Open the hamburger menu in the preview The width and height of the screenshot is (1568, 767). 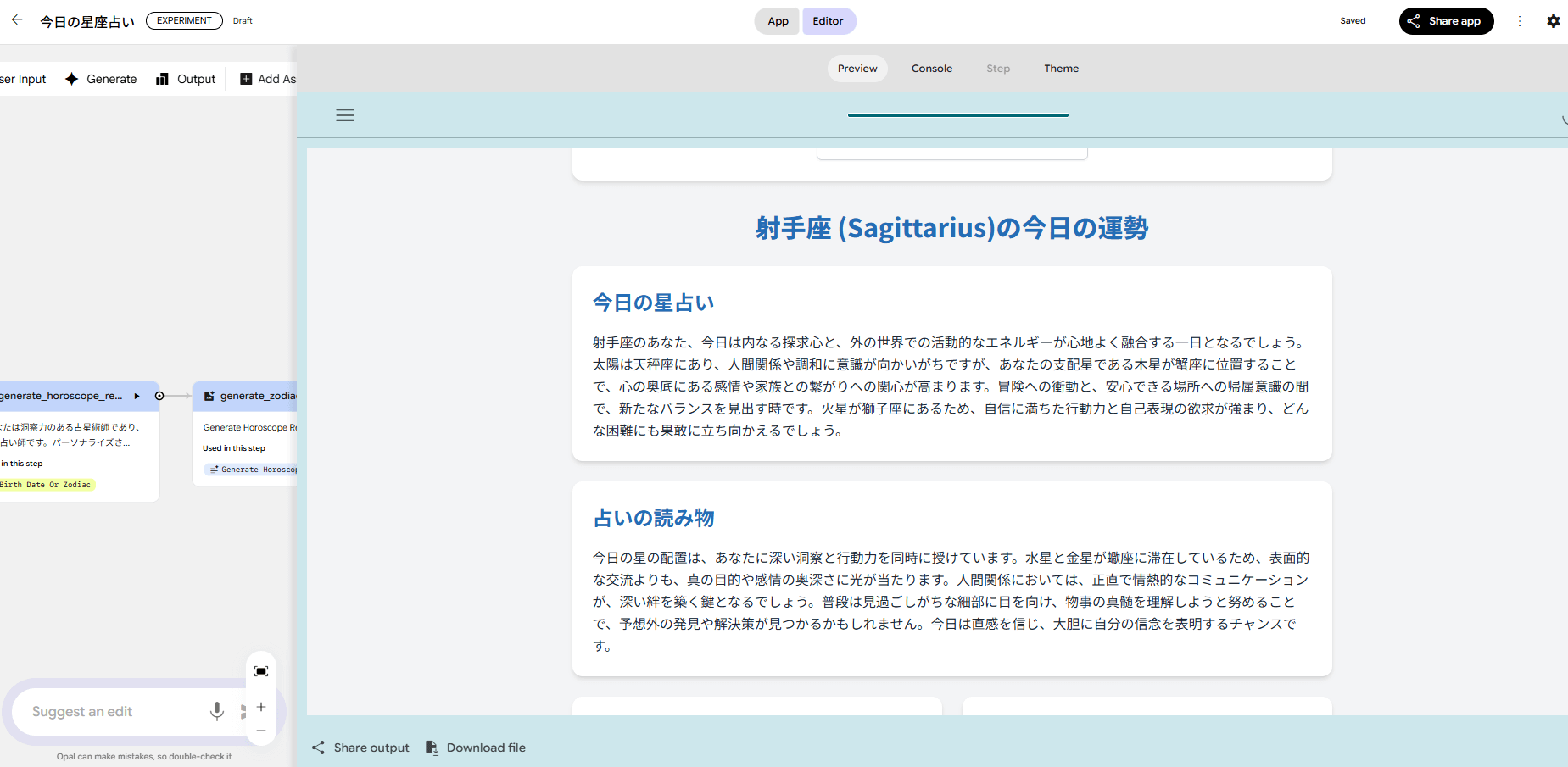point(345,115)
